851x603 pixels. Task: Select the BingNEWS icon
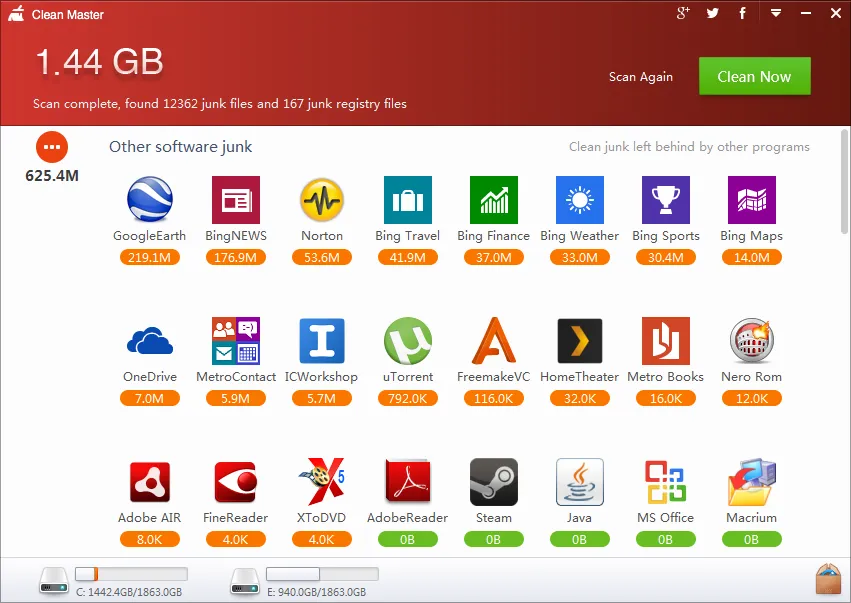click(236, 200)
